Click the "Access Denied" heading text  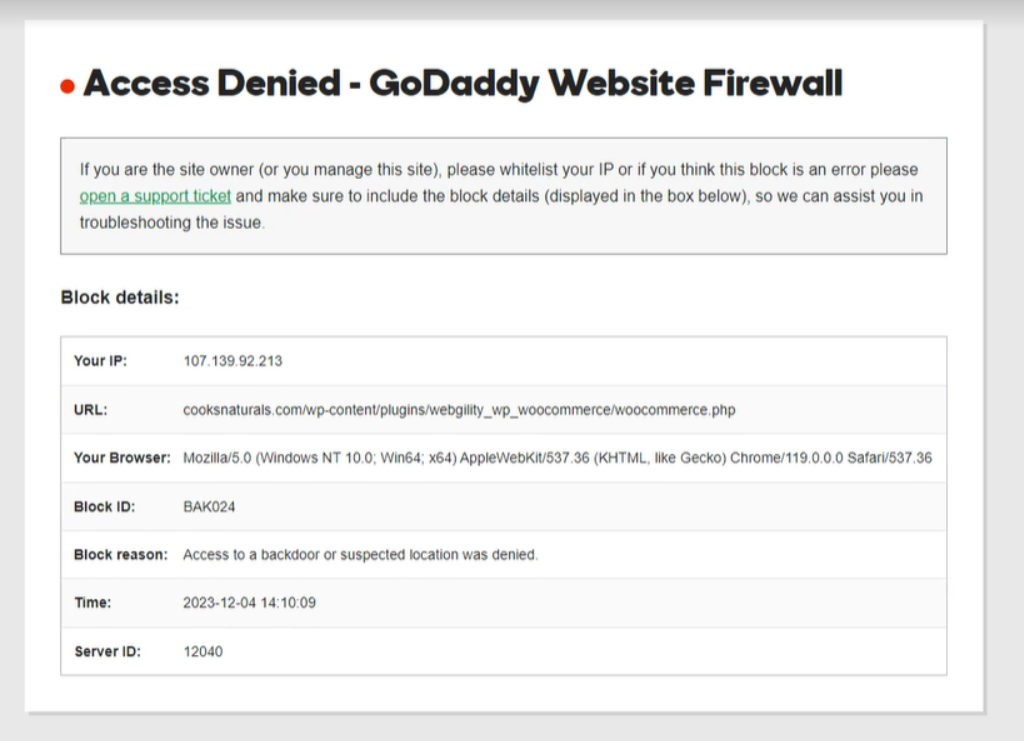[212, 84]
